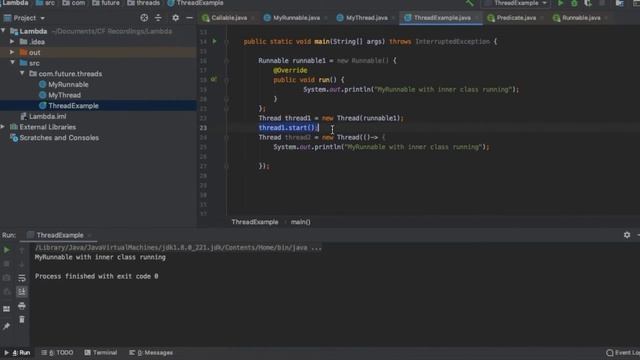Clear console with trash icon
Image resolution: width=640 pixels, height=360 pixels.
[x=22, y=320]
